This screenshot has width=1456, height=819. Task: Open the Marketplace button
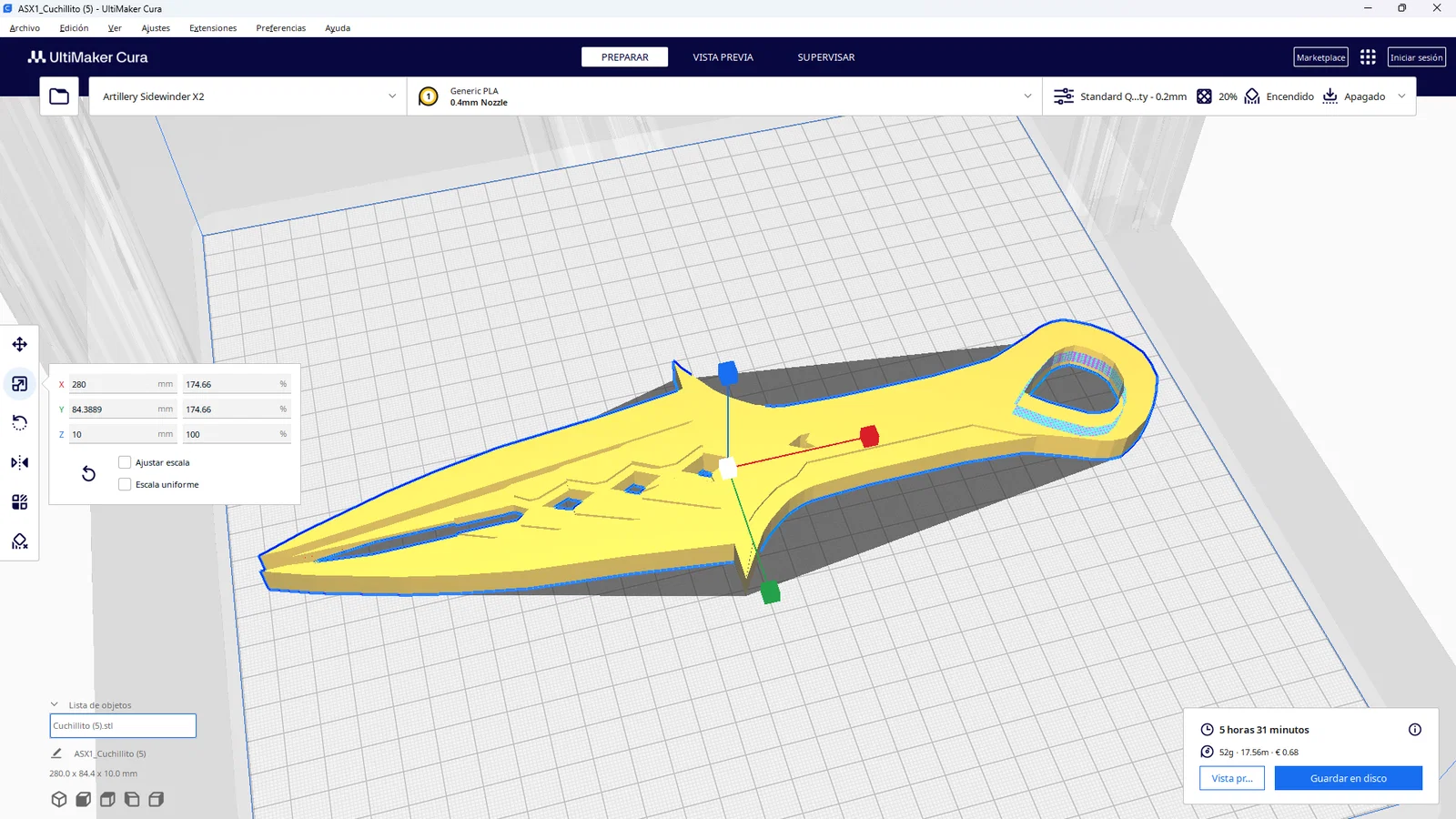tap(1320, 57)
